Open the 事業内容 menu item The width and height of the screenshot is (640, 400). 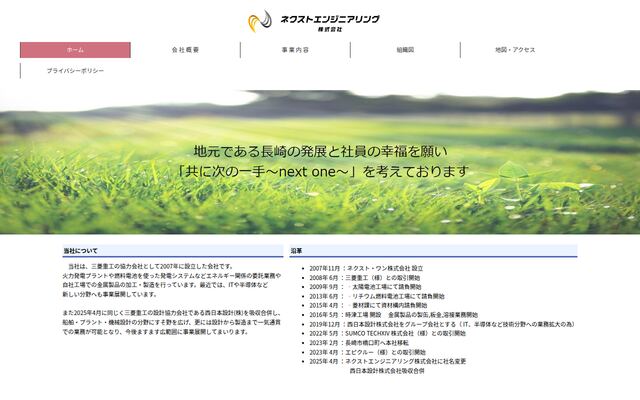[295, 50]
